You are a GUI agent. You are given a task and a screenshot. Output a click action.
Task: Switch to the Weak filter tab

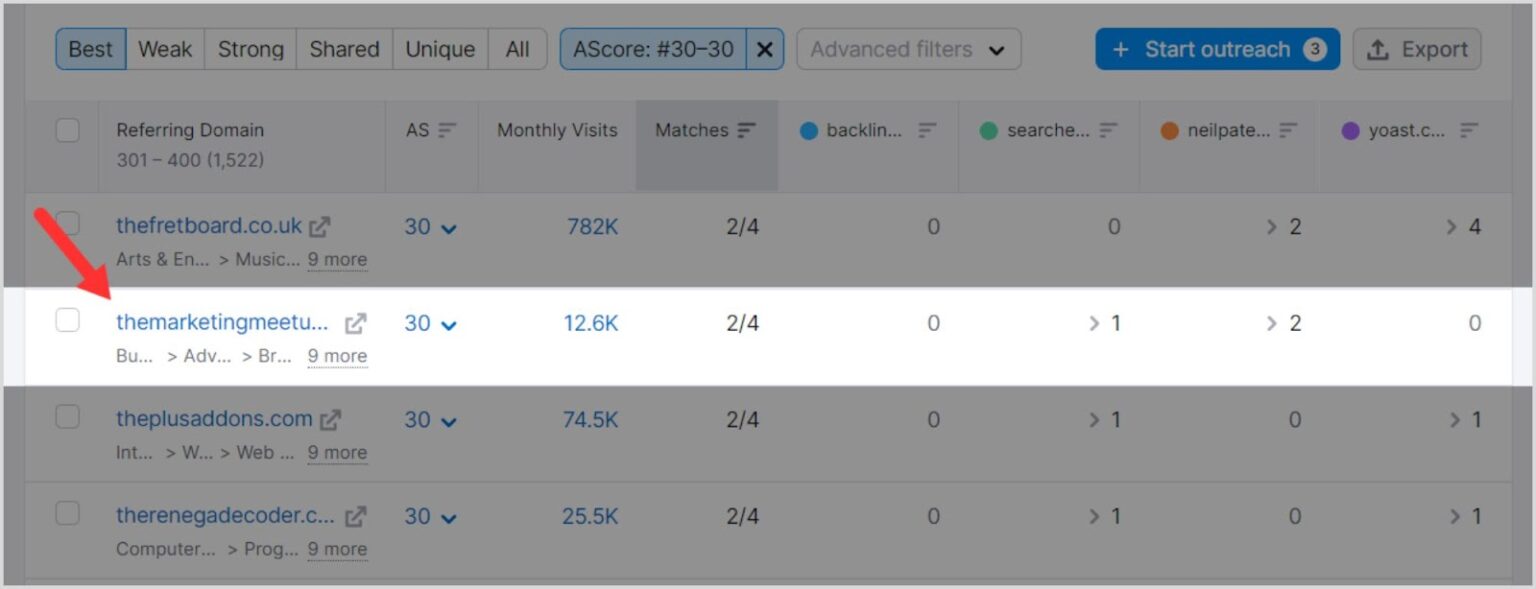click(x=164, y=48)
